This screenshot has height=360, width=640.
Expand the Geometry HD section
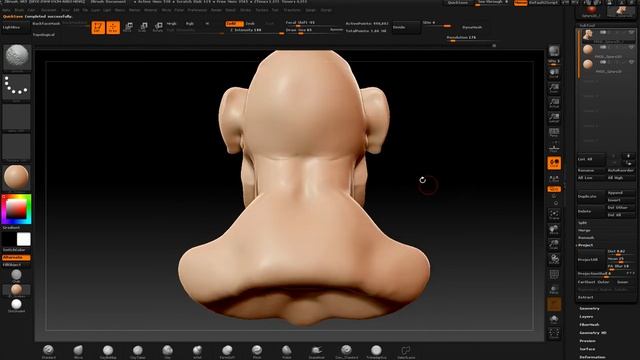pos(593,333)
